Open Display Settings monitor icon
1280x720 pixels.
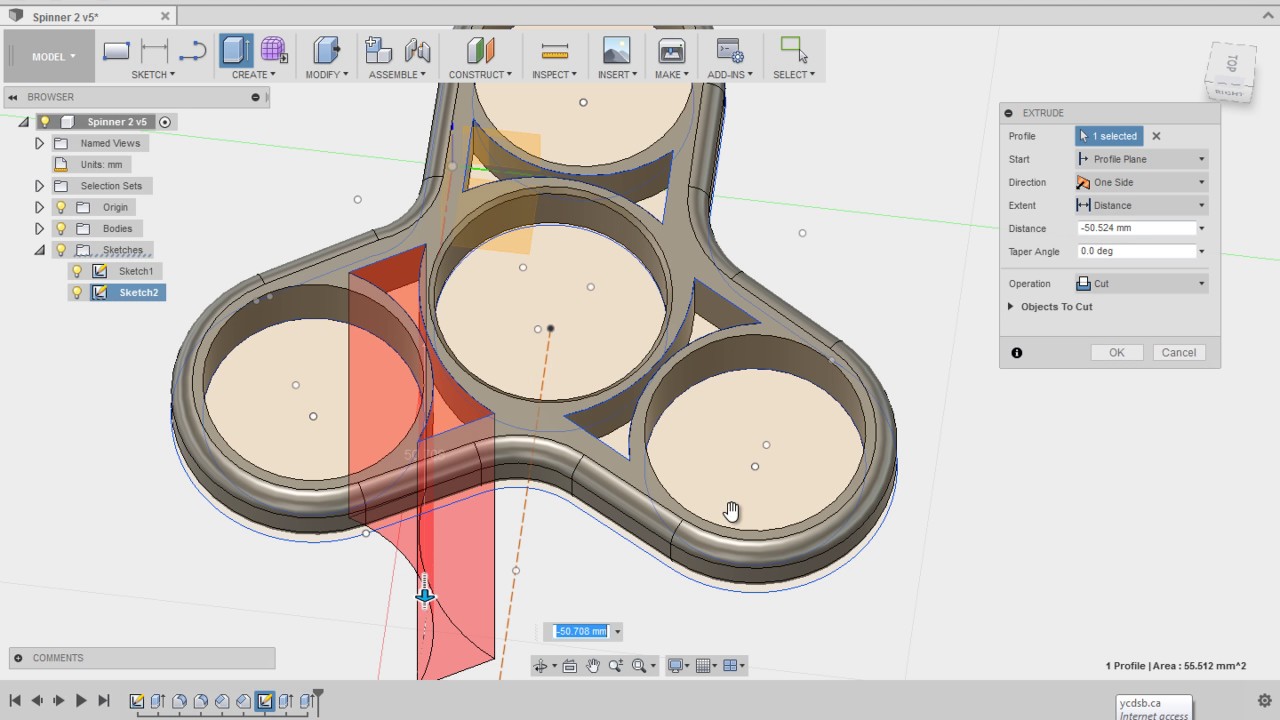click(676, 666)
